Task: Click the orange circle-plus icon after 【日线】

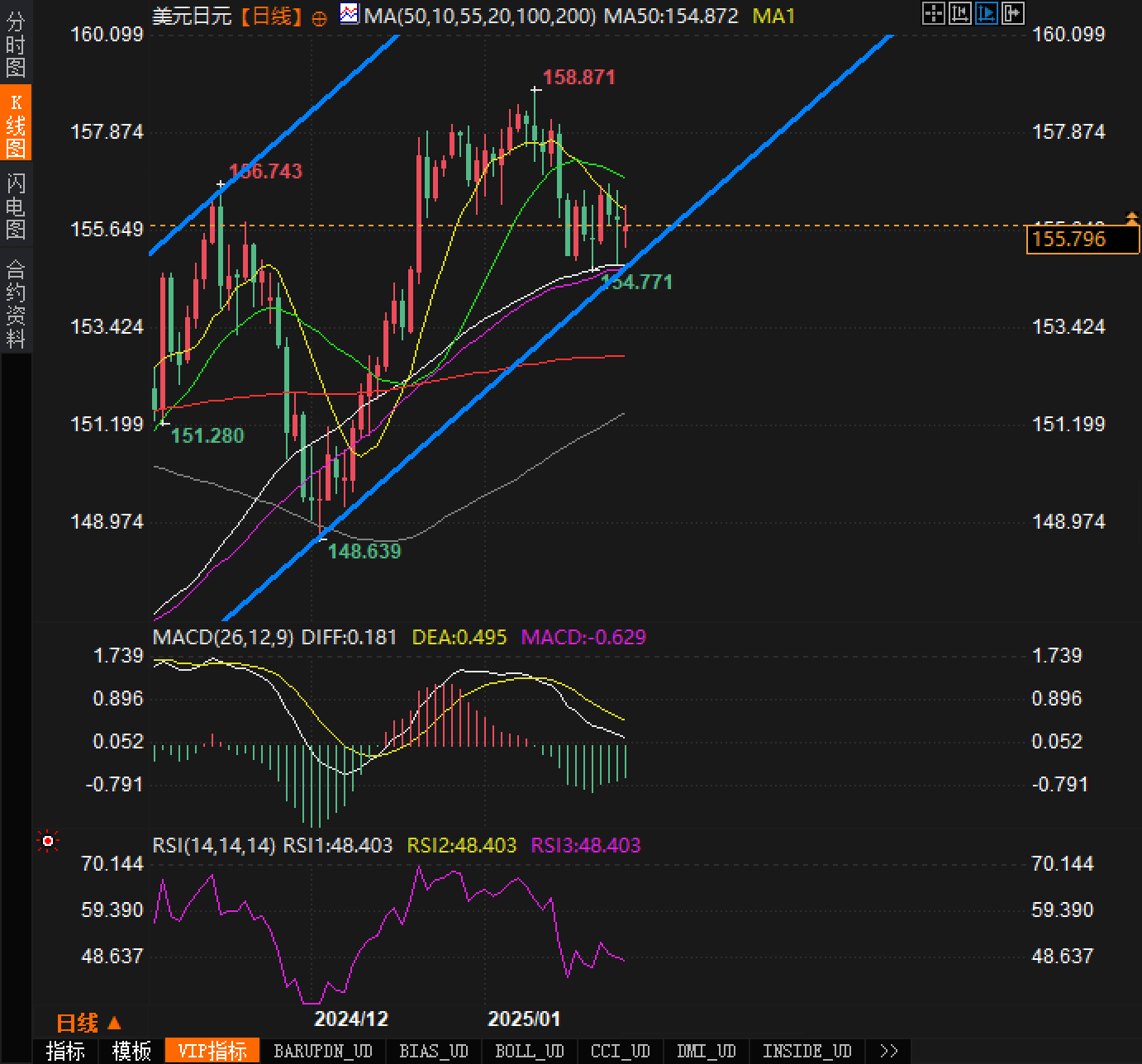Action: [320, 17]
